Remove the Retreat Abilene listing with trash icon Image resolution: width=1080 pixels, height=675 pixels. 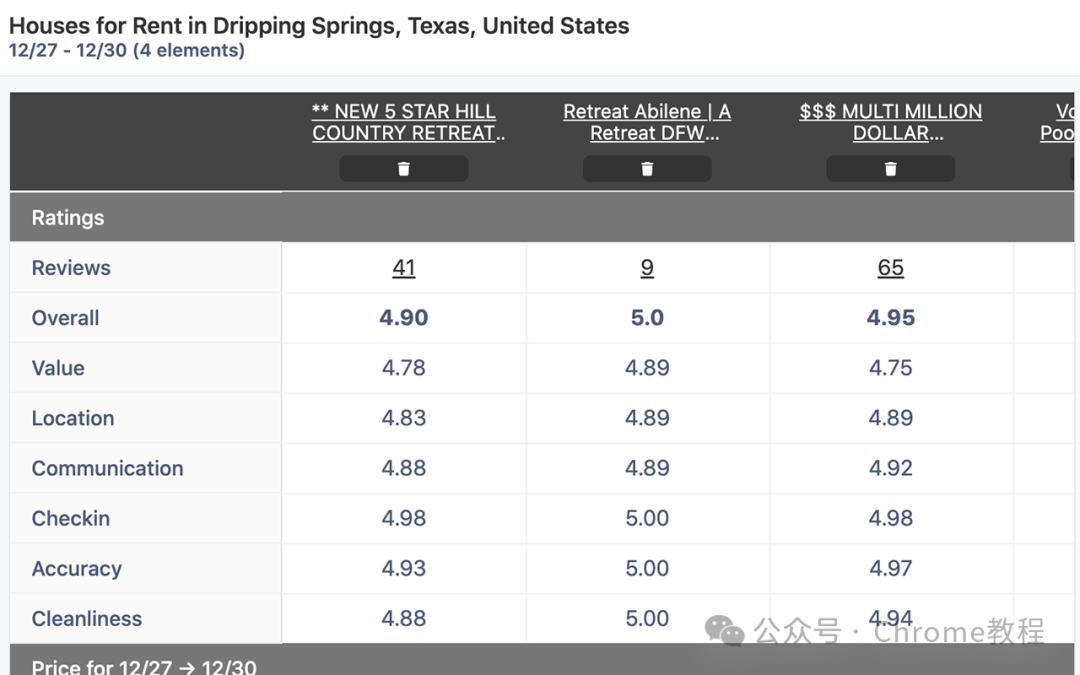tap(647, 169)
